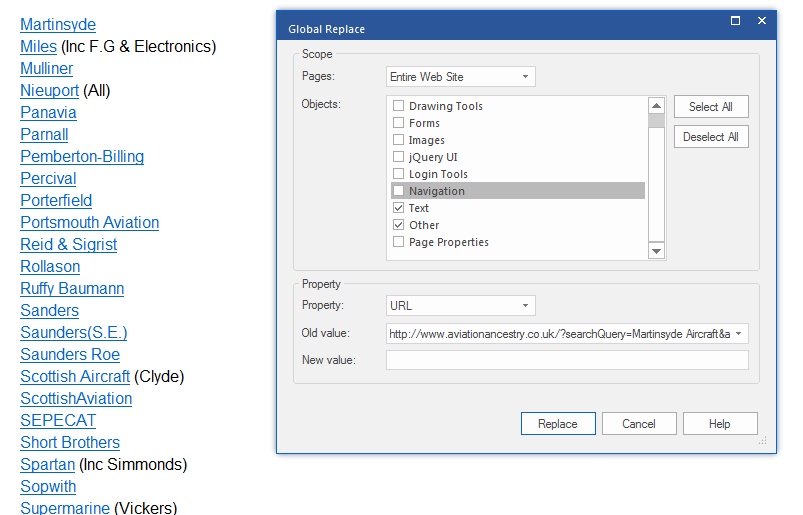Viewport: 803px width, 515px height.
Task: Tick the Drawing Tools checkbox
Action: [x=398, y=106]
